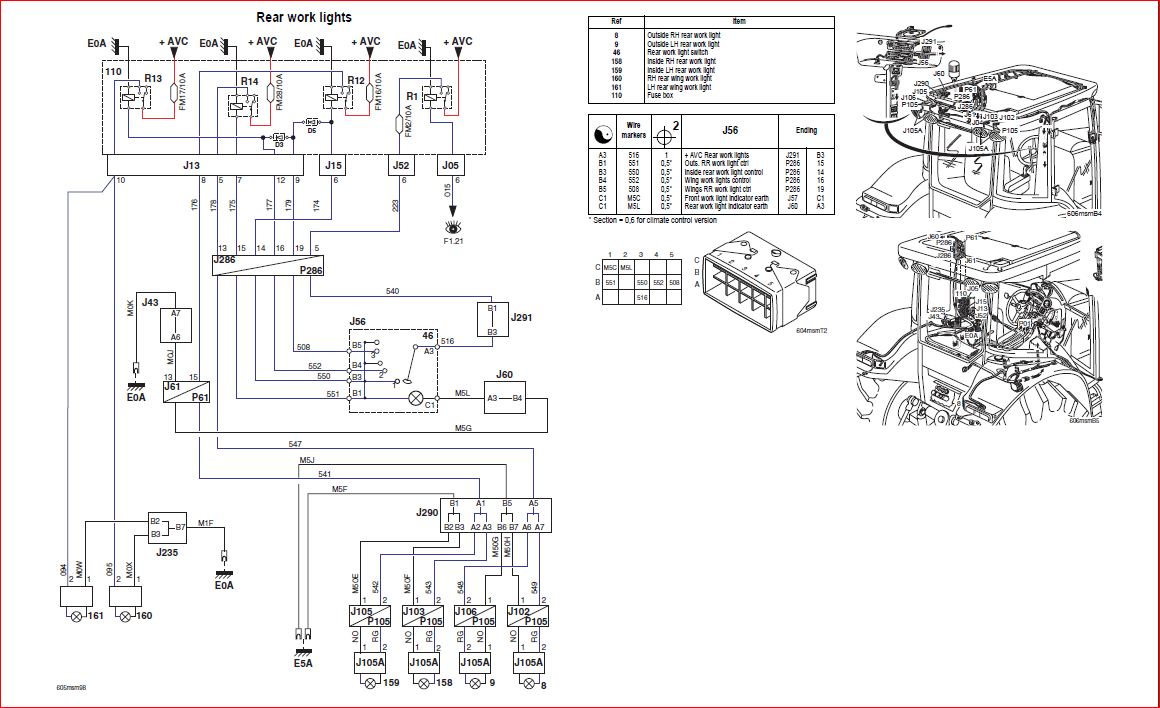Click the R1 relay symbol
Viewport: 1160px width, 708px height.
[434, 97]
